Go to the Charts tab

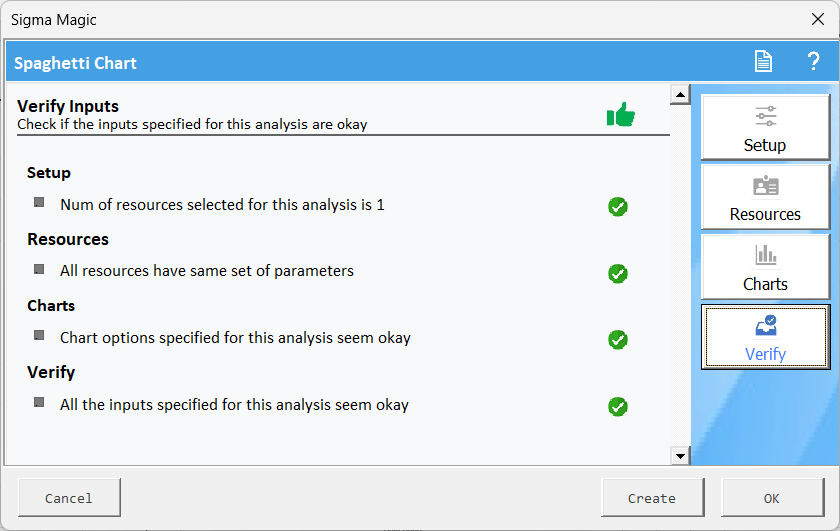pyautogui.click(x=765, y=268)
